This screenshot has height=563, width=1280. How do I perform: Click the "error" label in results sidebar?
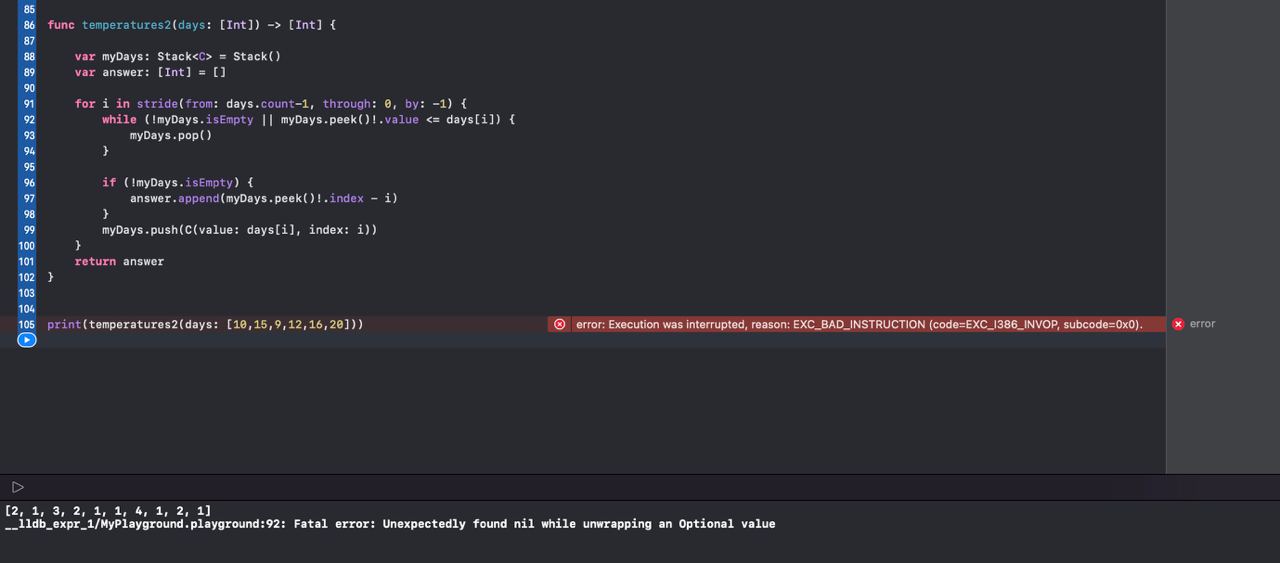1203,324
